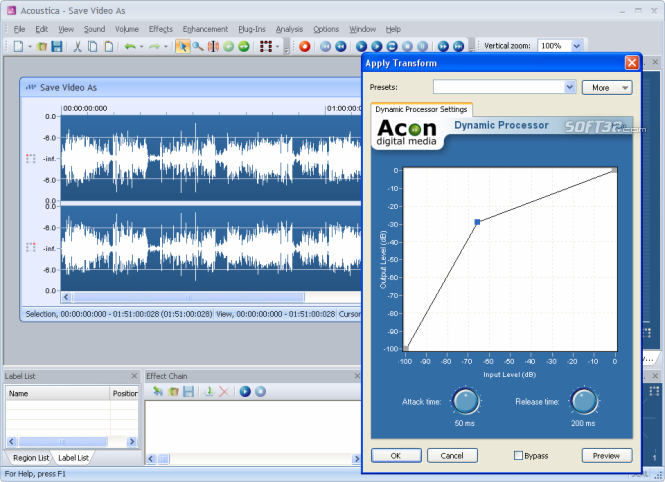Toggle the bottom channel dotted selector icon
The height and width of the screenshot is (482, 665).
(31, 247)
